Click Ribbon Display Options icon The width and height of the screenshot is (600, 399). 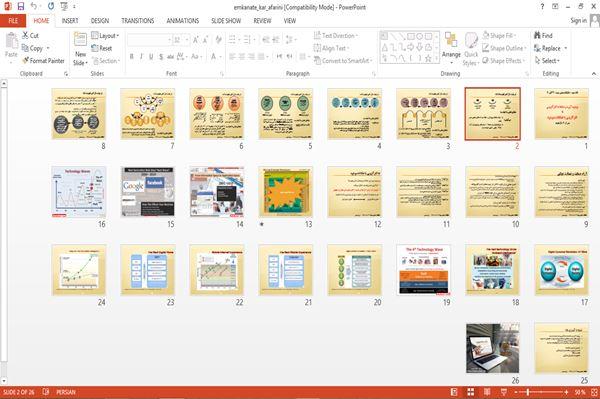[555, 7]
